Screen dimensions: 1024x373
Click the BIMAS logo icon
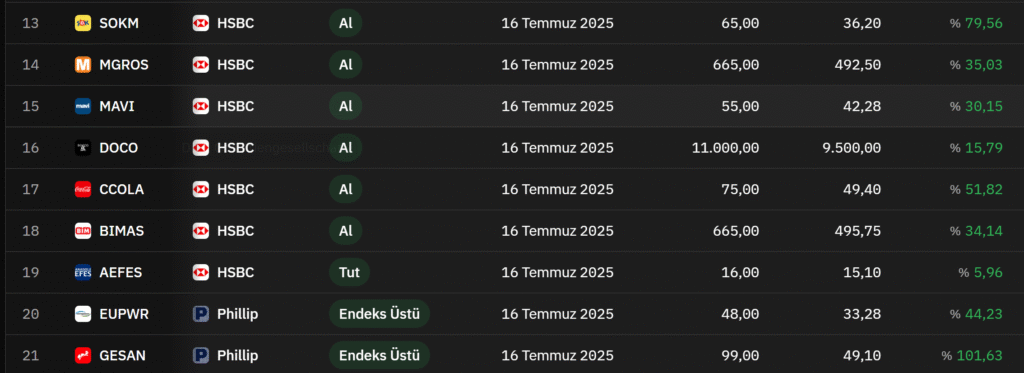83,231
